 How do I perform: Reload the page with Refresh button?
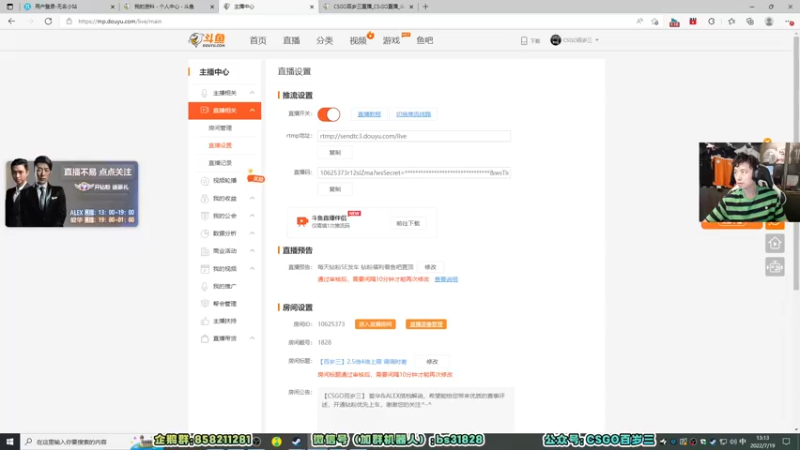pos(48,21)
